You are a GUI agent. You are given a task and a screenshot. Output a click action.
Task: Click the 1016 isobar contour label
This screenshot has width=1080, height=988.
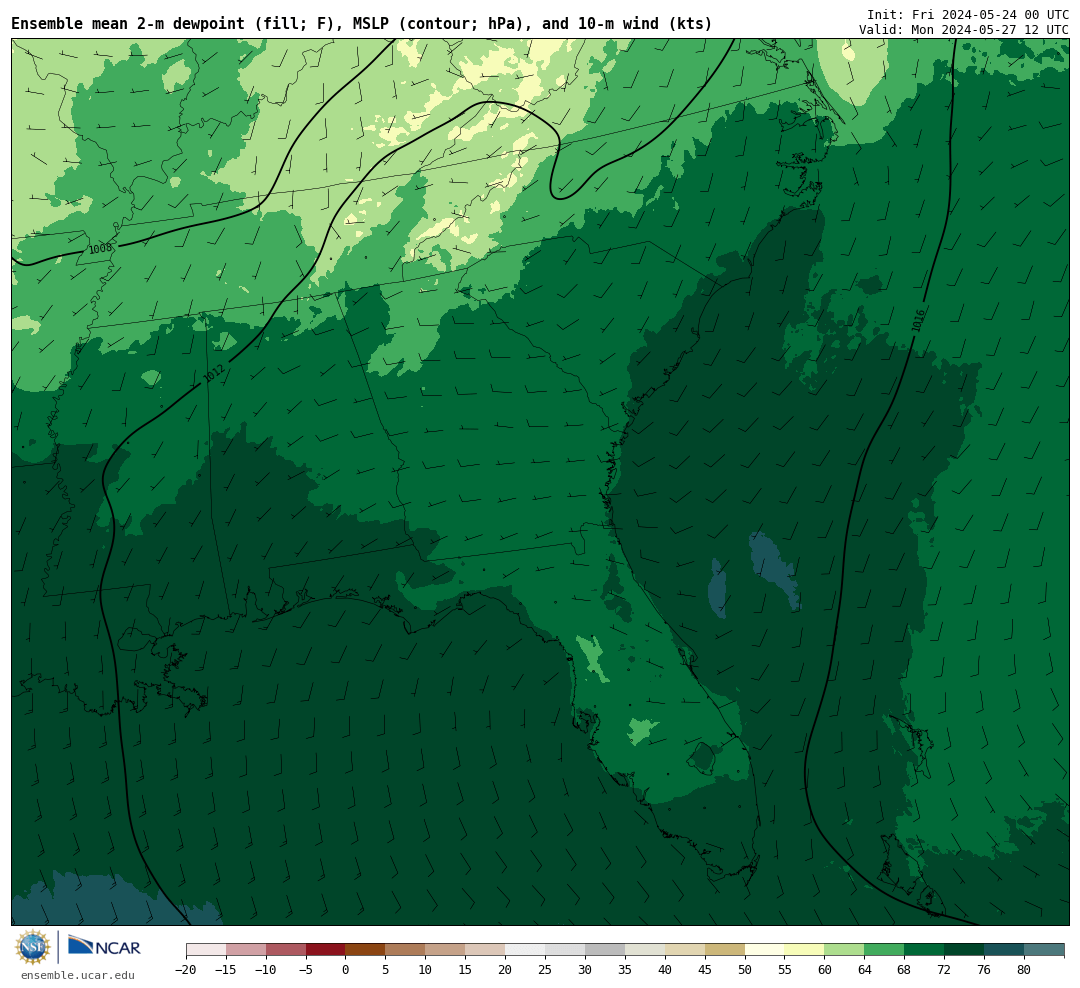pos(917,320)
